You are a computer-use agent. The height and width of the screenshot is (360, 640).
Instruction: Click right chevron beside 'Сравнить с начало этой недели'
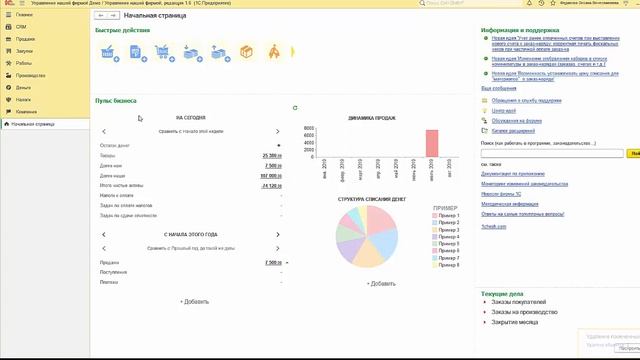[278, 131]
